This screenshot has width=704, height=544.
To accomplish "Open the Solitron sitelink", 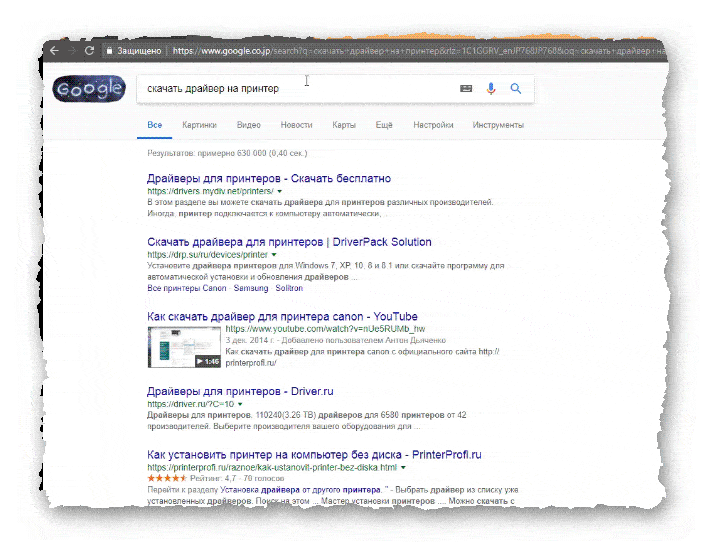I will 289,288.
